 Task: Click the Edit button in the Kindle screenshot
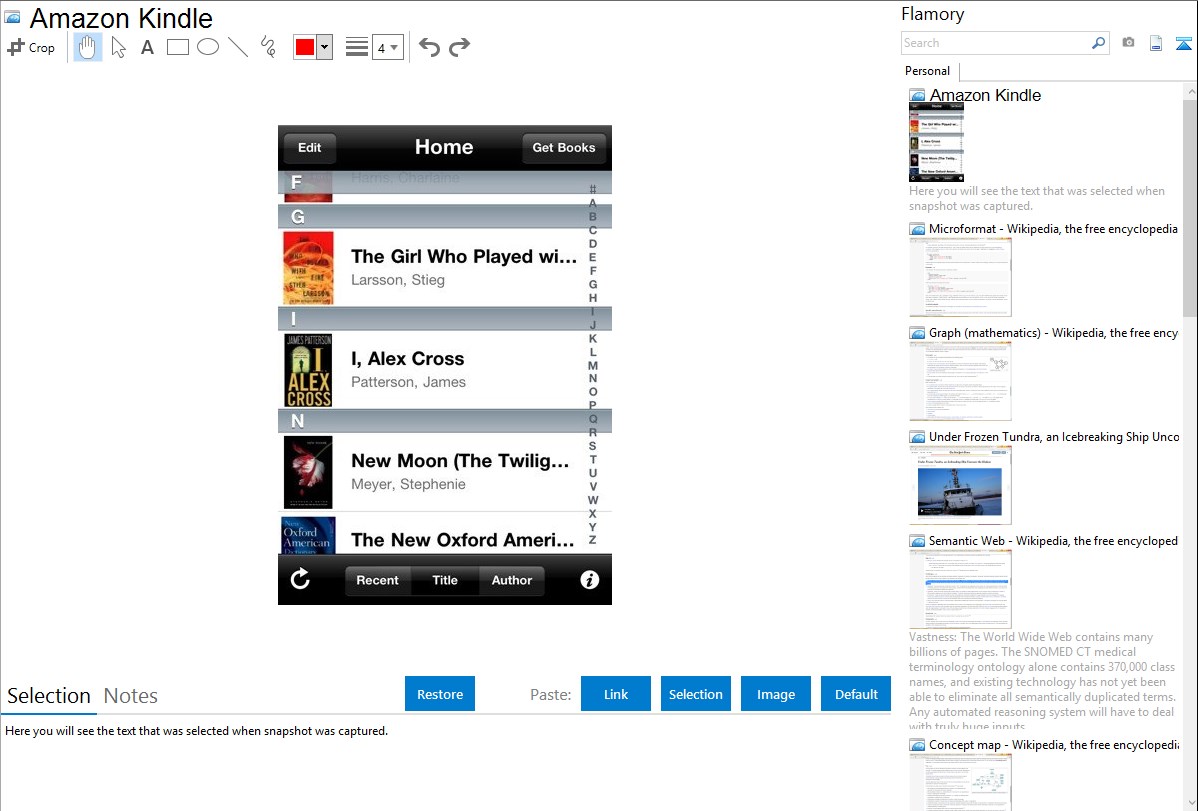tap(309, 148)
